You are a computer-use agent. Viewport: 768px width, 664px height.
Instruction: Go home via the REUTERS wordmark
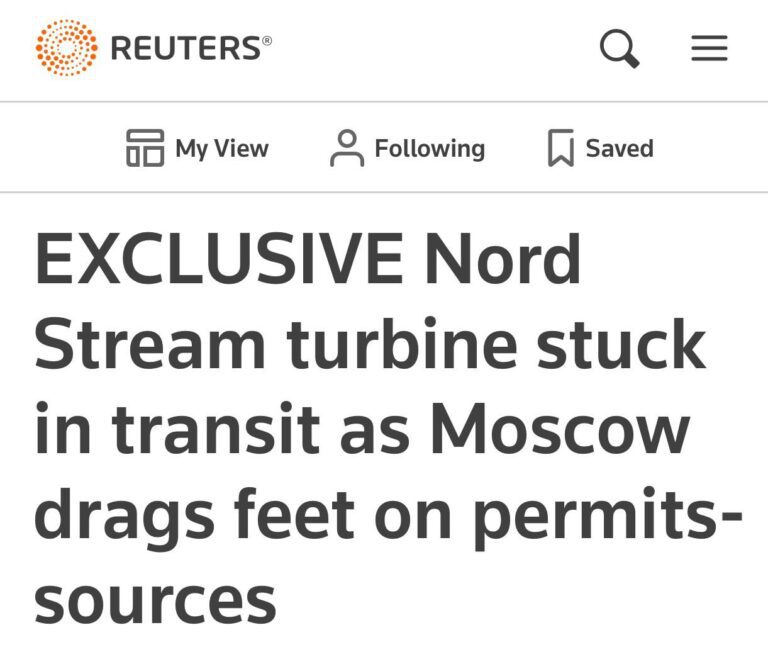186,48
